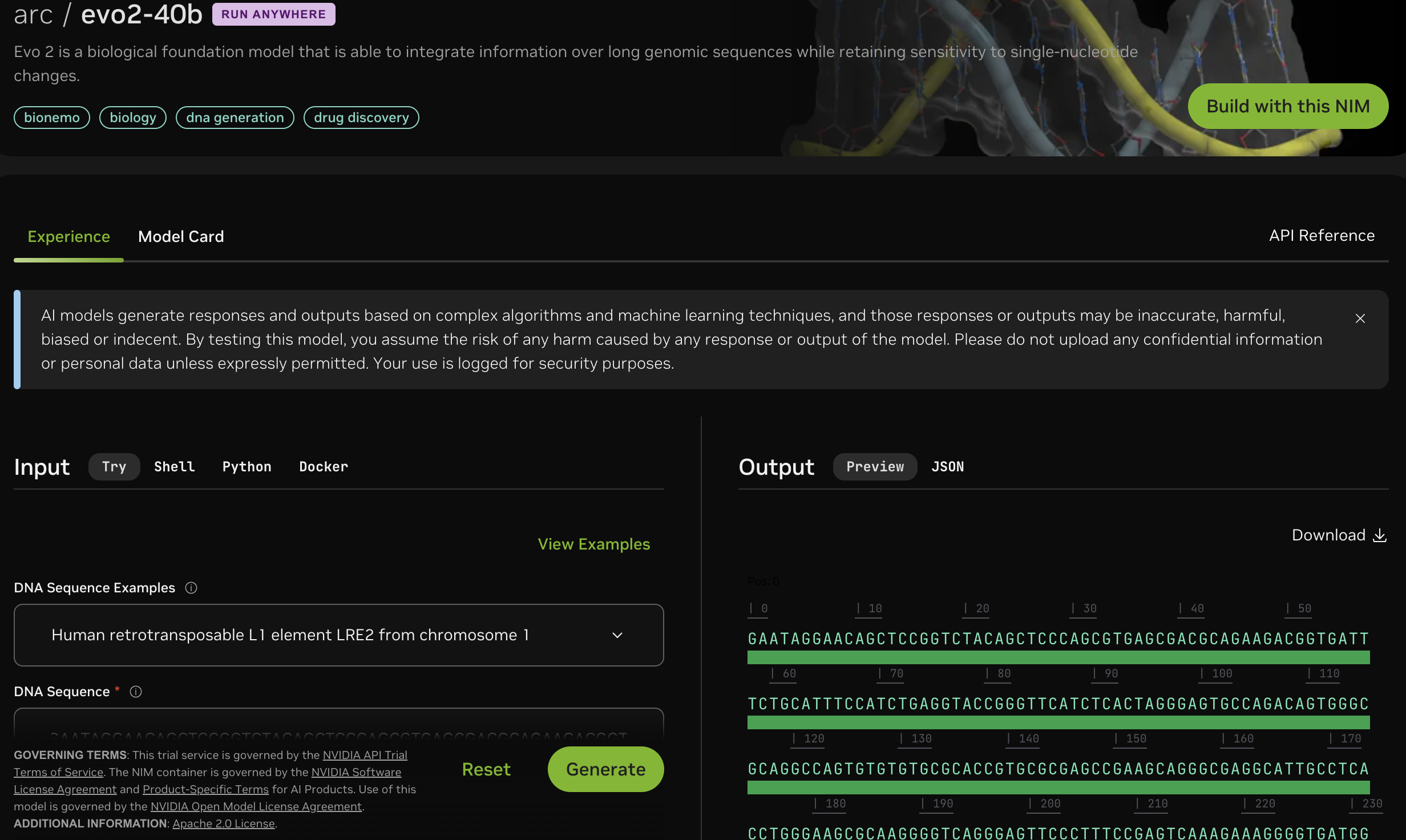
Task: Click the View Examples link
Action: pyautogui.click(x=593, y=544)
